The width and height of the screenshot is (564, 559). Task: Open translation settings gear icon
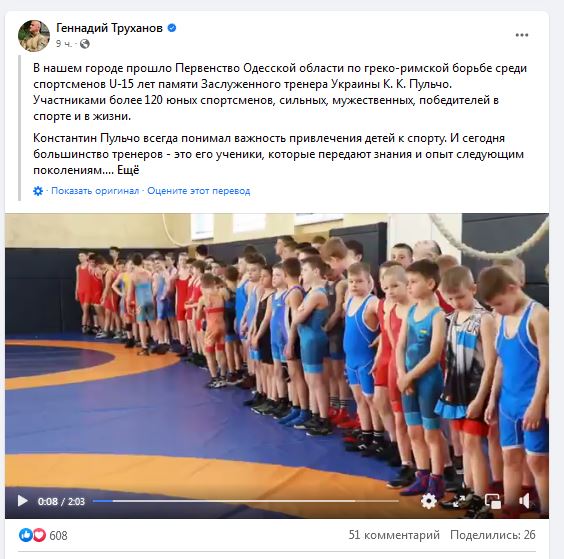click(38, 191)
